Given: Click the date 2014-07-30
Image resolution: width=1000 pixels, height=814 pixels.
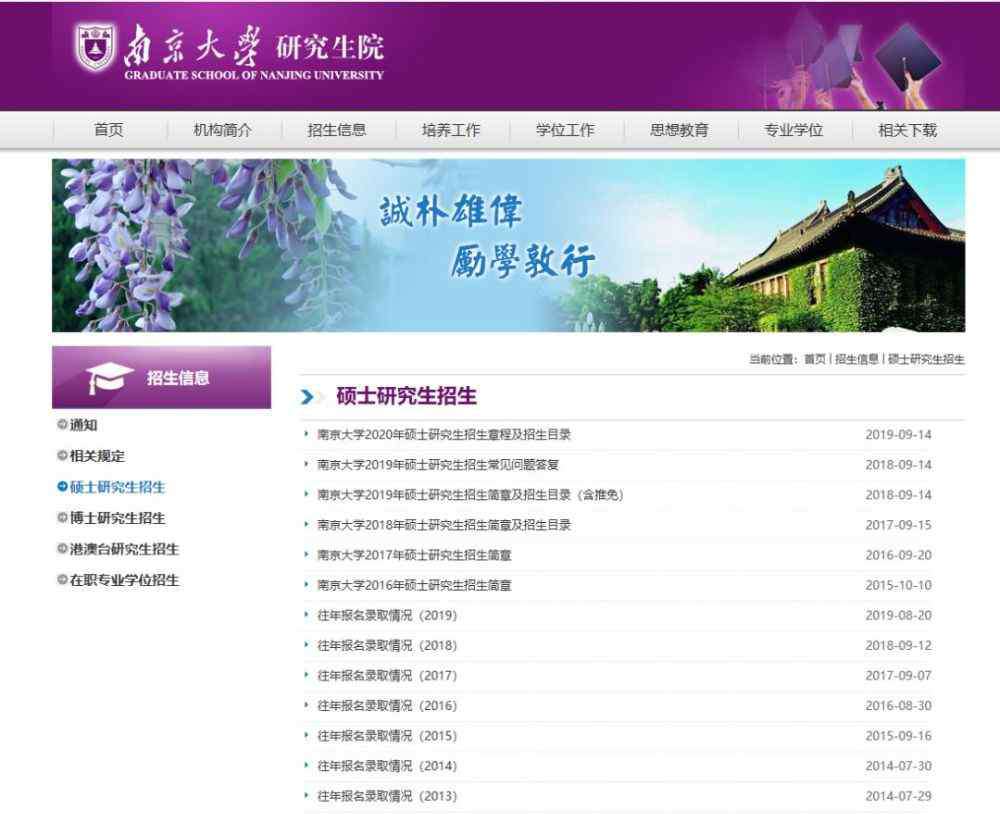Looking at the screenshot, I should (899, 766).
